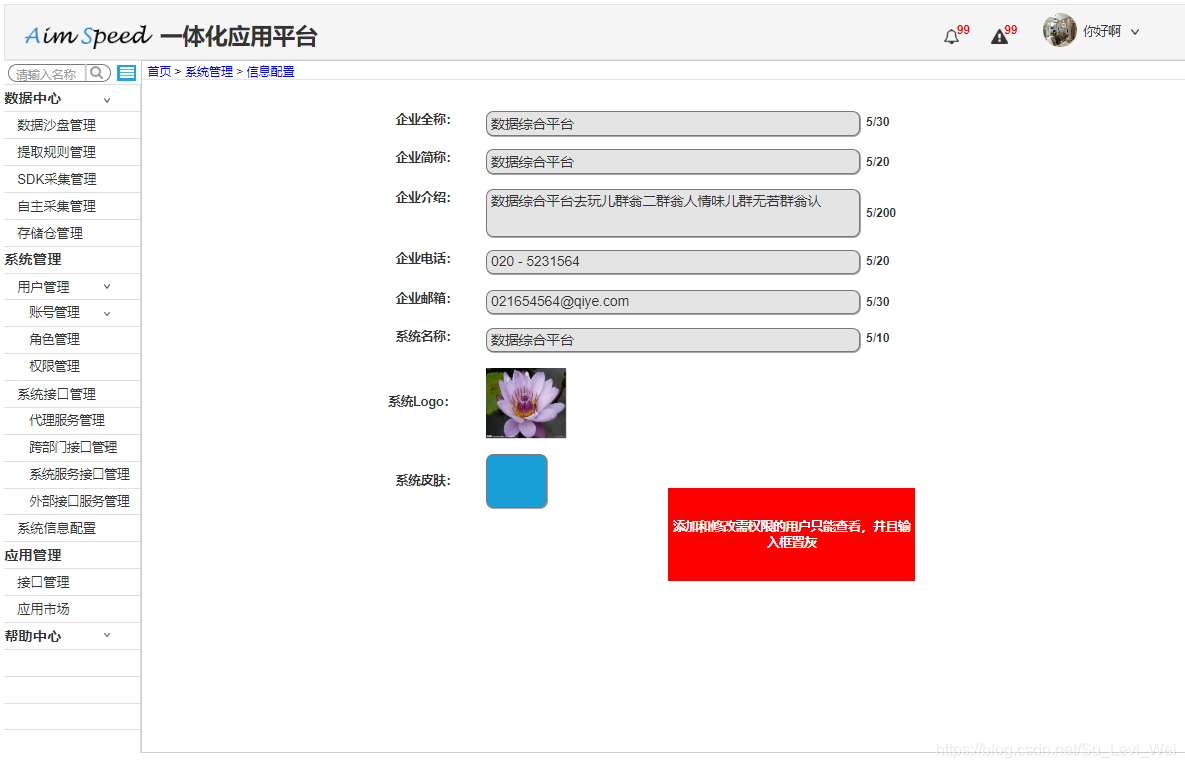This screenshot has width=1185, height=768.
Task: Click the 企业简称 input field
Action: click(673, 161)
